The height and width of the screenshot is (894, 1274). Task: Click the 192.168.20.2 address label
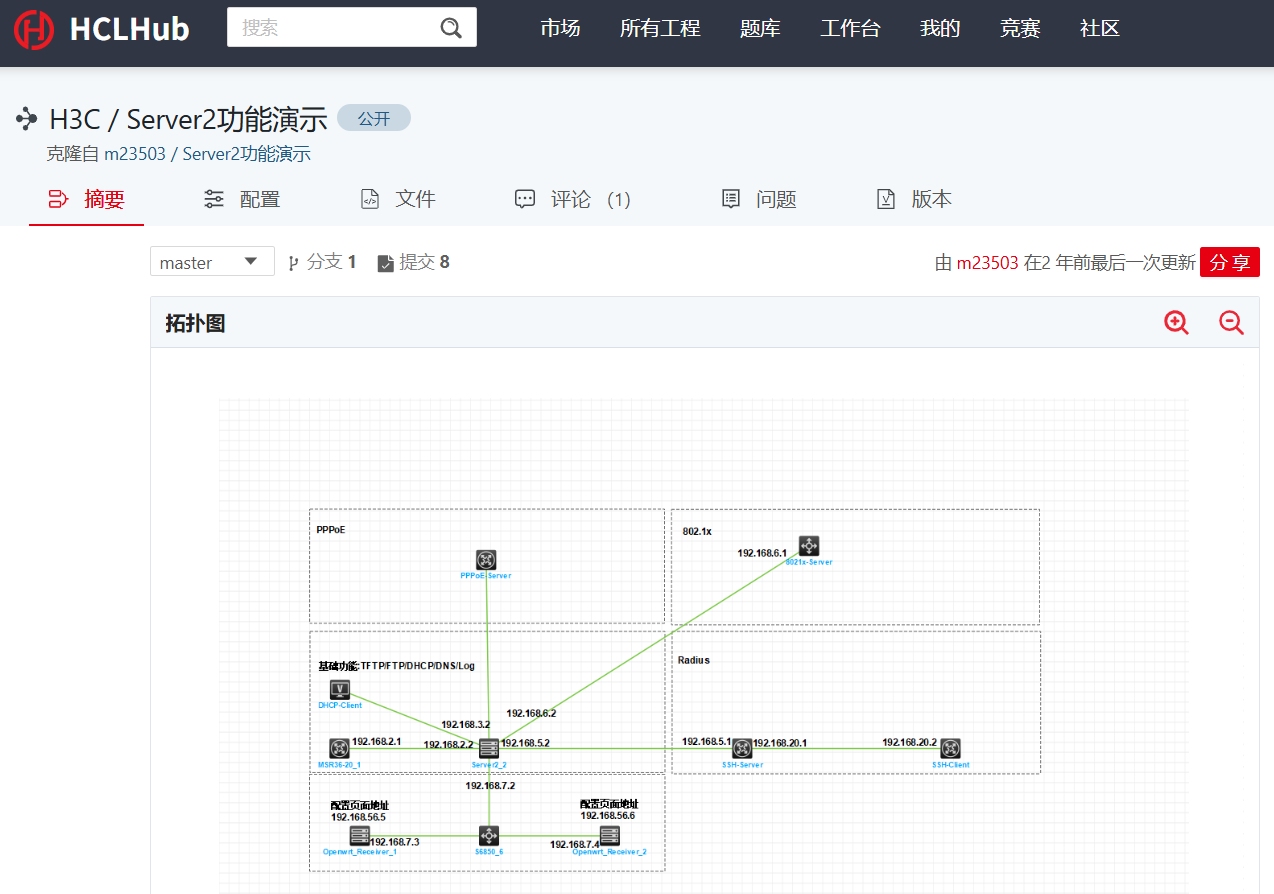[909, 742]
